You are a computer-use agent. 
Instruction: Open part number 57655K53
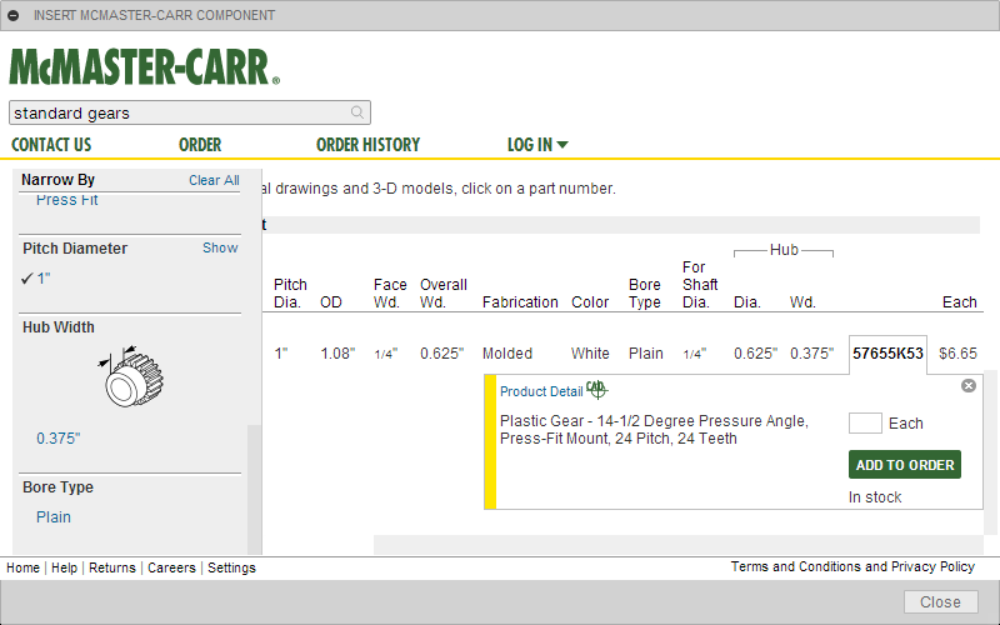pyautogui.click(x=888, y=353)
